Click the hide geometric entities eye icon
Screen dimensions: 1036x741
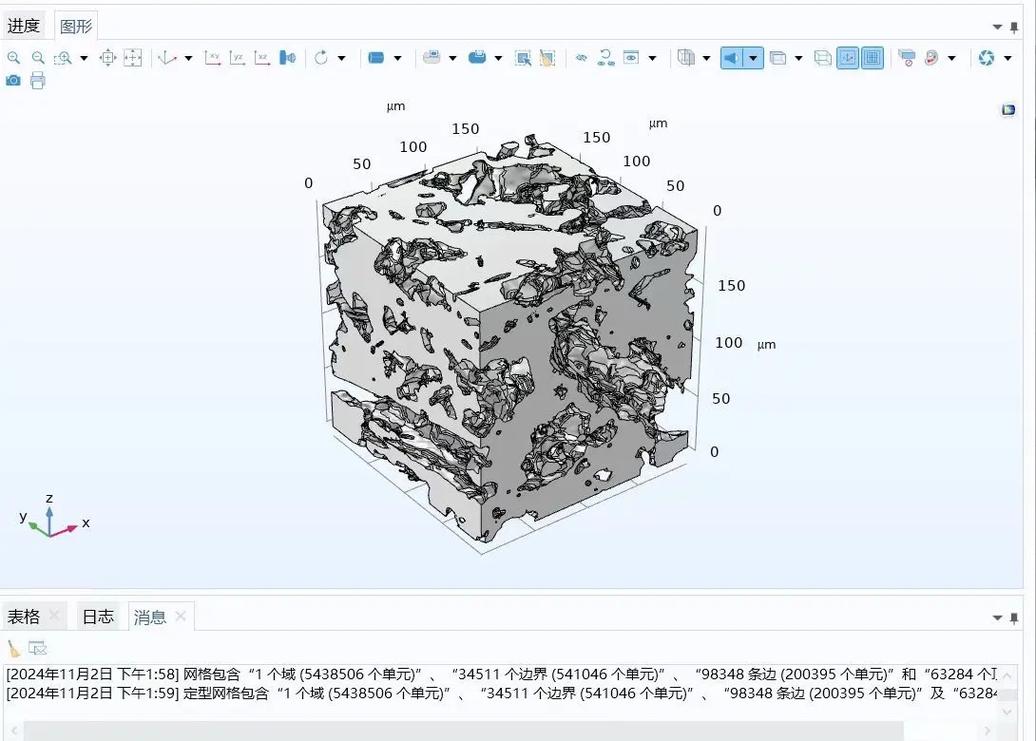click(x=581, y=58)
